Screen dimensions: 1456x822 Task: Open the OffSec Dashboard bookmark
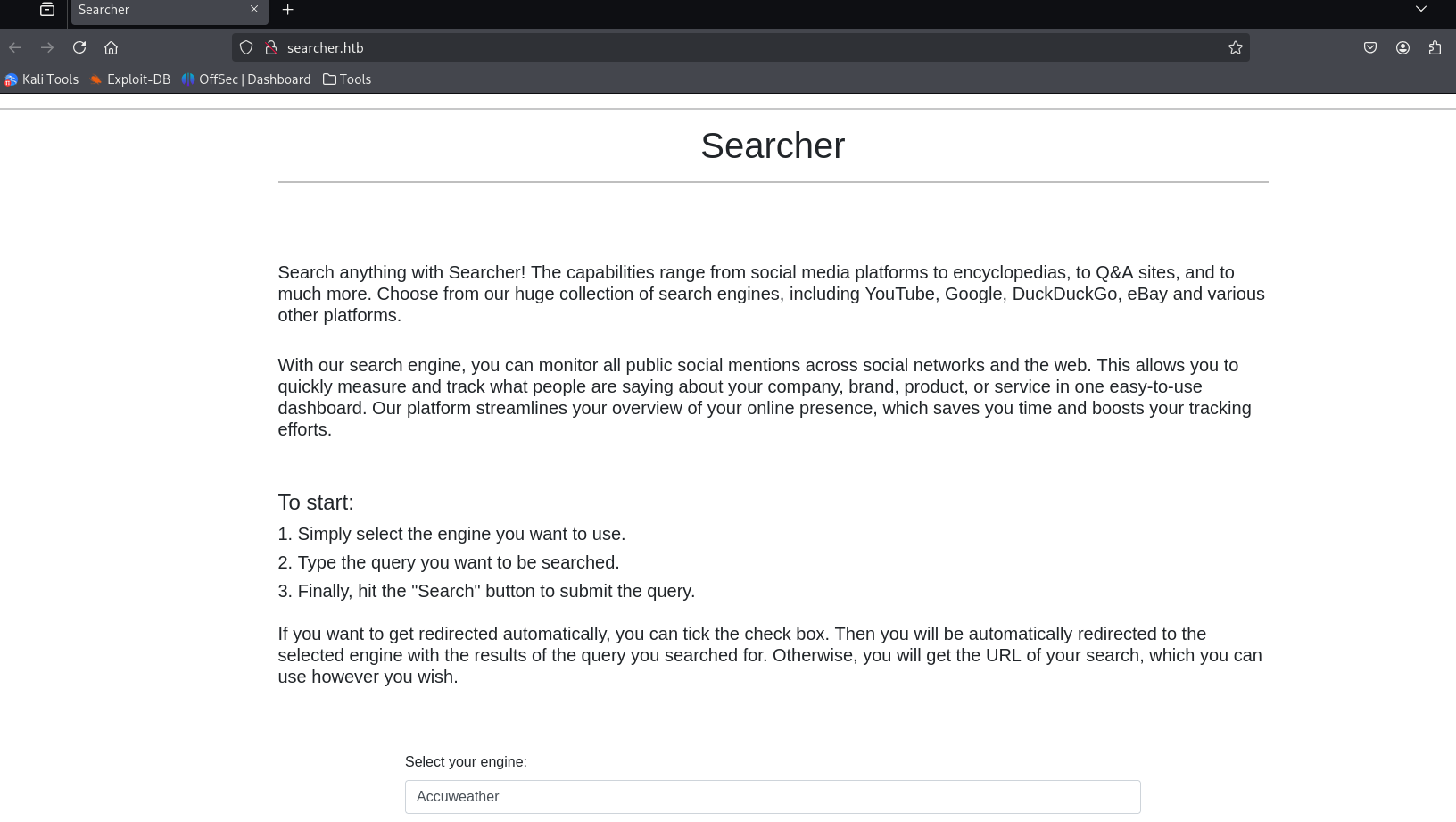246,79
